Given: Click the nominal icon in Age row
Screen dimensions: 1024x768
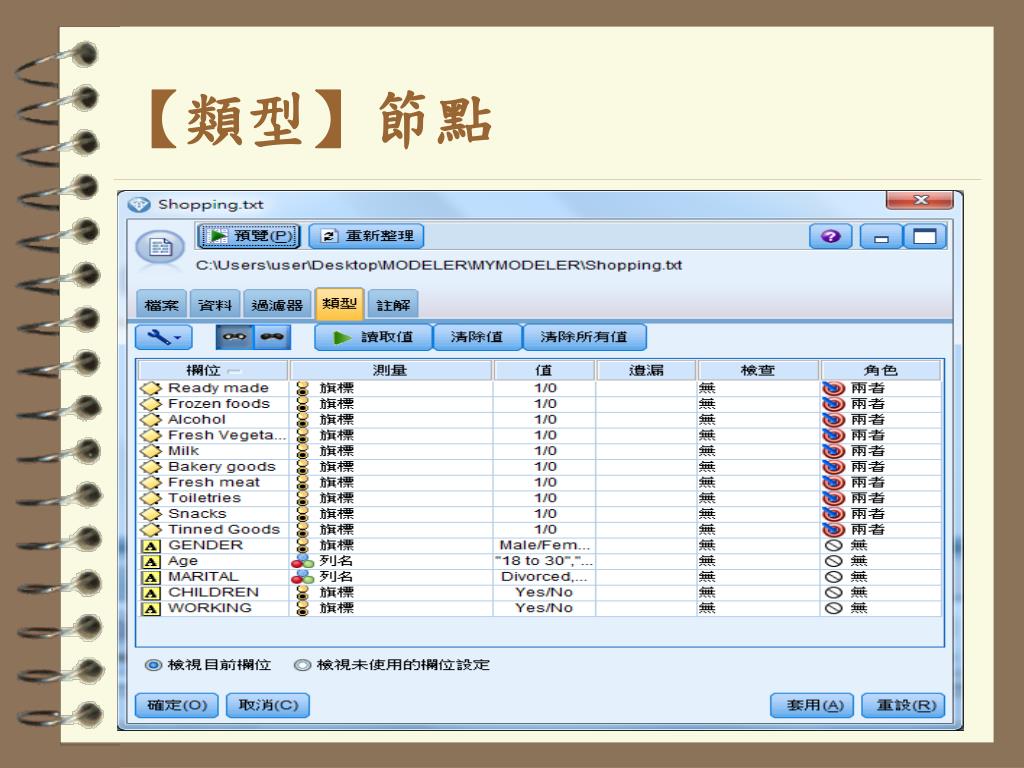Looking at the screenshot, I should (x=302, y=561).
